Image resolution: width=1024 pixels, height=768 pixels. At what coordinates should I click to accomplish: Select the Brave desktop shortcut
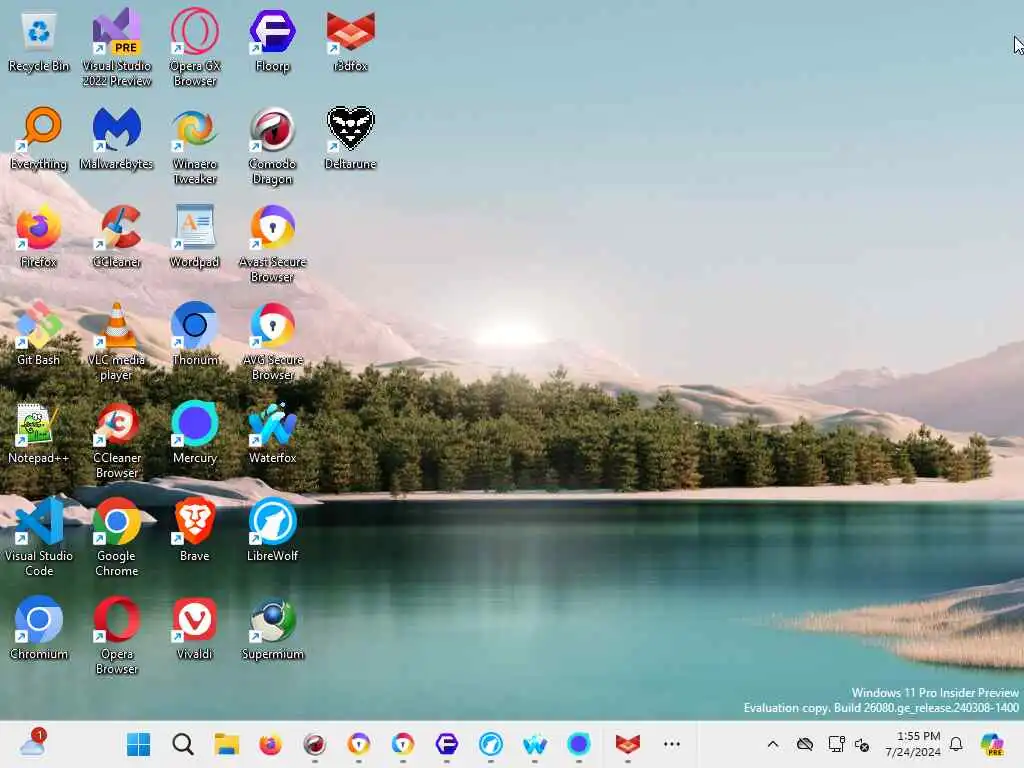point(195,531)
